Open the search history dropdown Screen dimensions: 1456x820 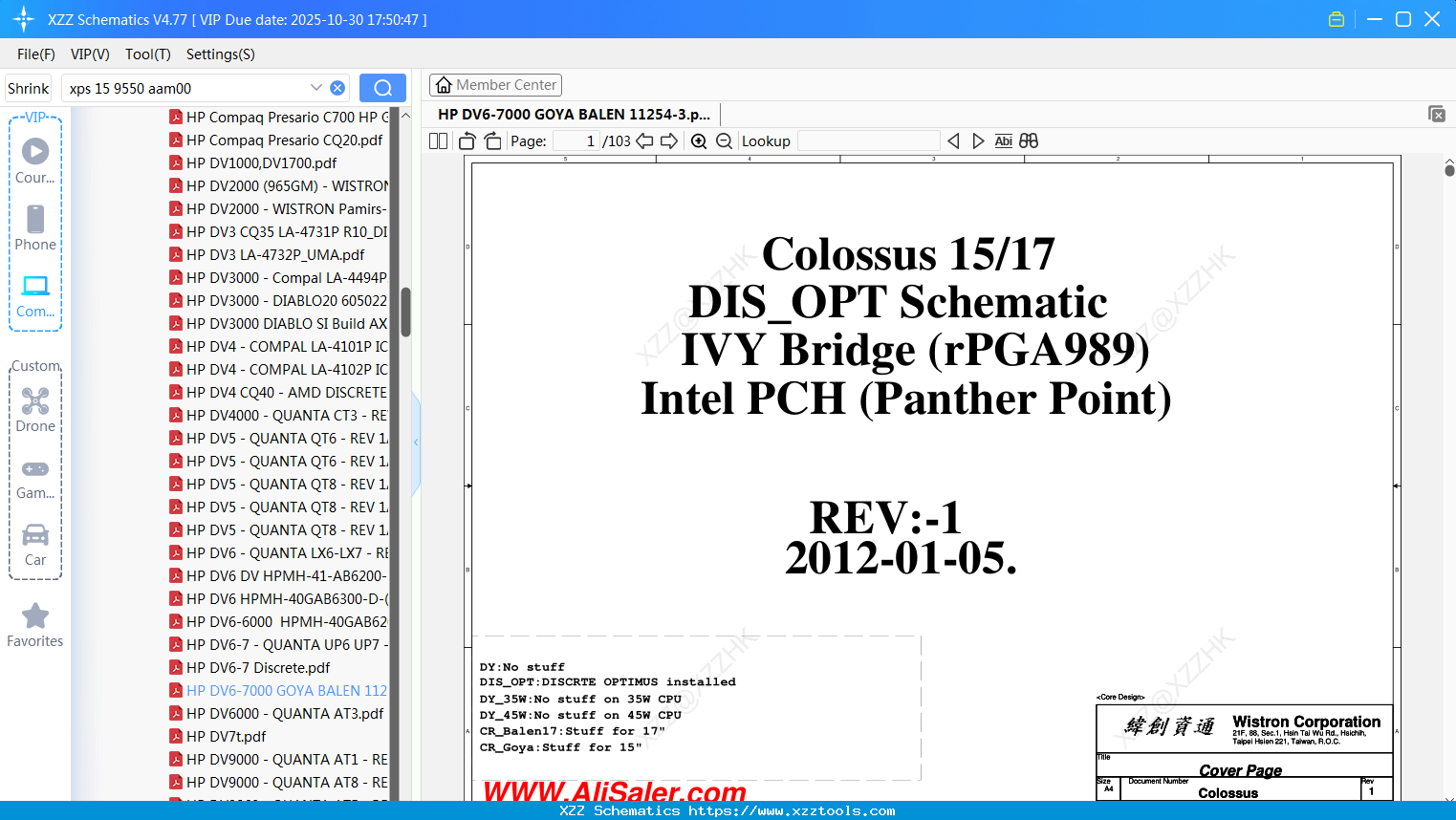pyautogui.click(x=316, y=88)
